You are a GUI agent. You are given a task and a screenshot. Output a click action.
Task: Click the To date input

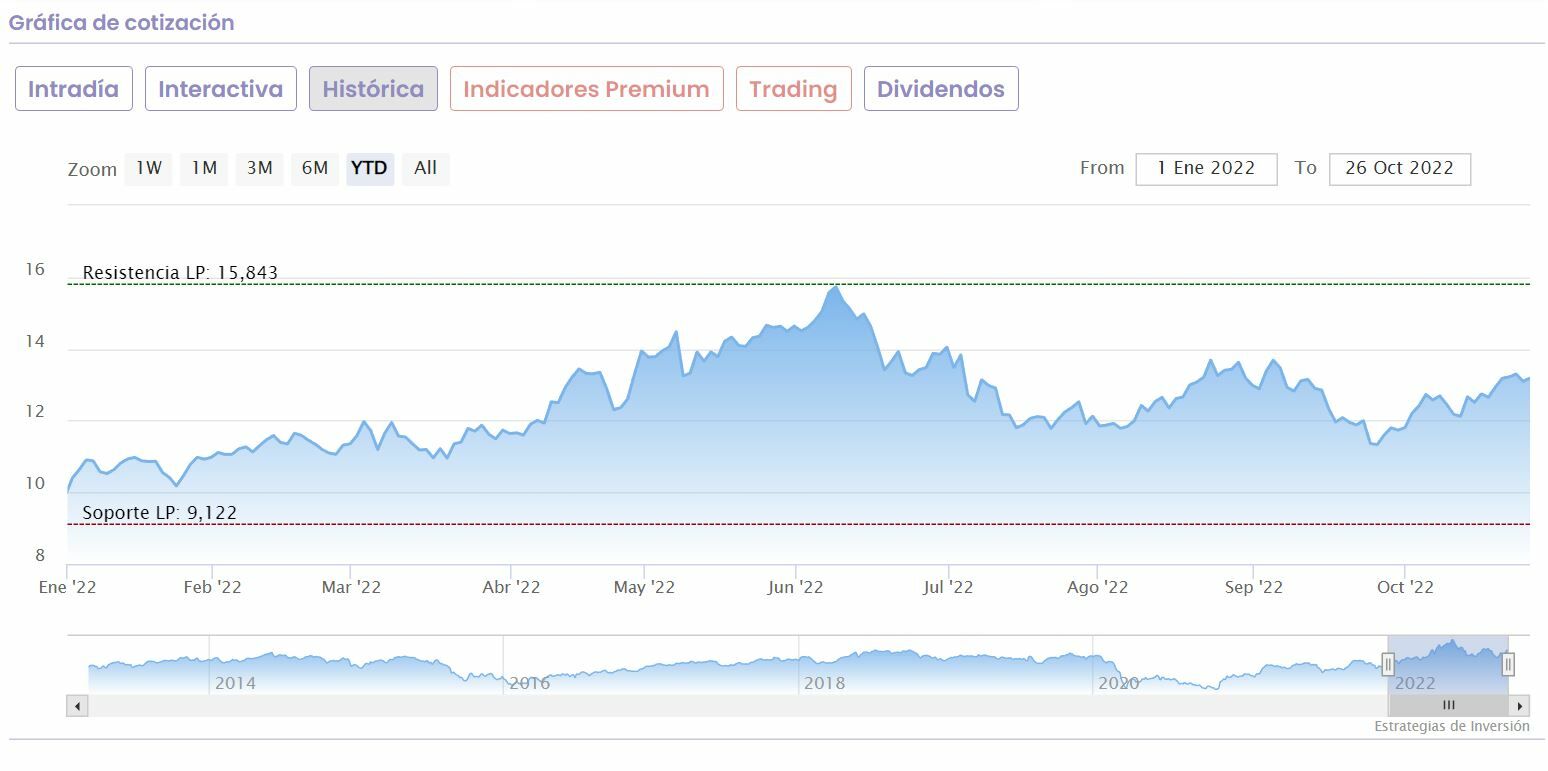point(1399,169)
